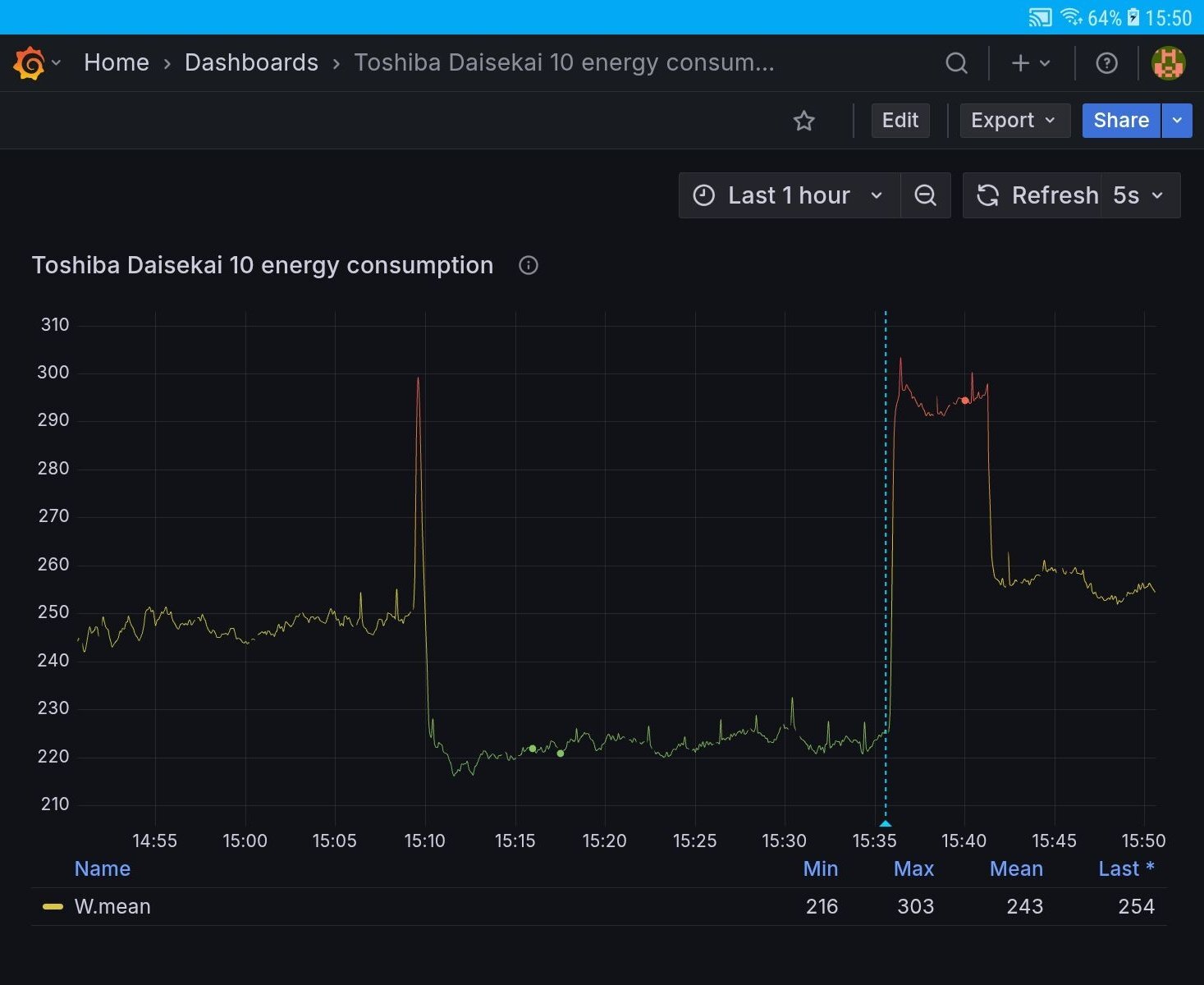This screenshot has width=1204, height=985.
Task: Click the 300 y-axis label
Action: coord(53,372)
